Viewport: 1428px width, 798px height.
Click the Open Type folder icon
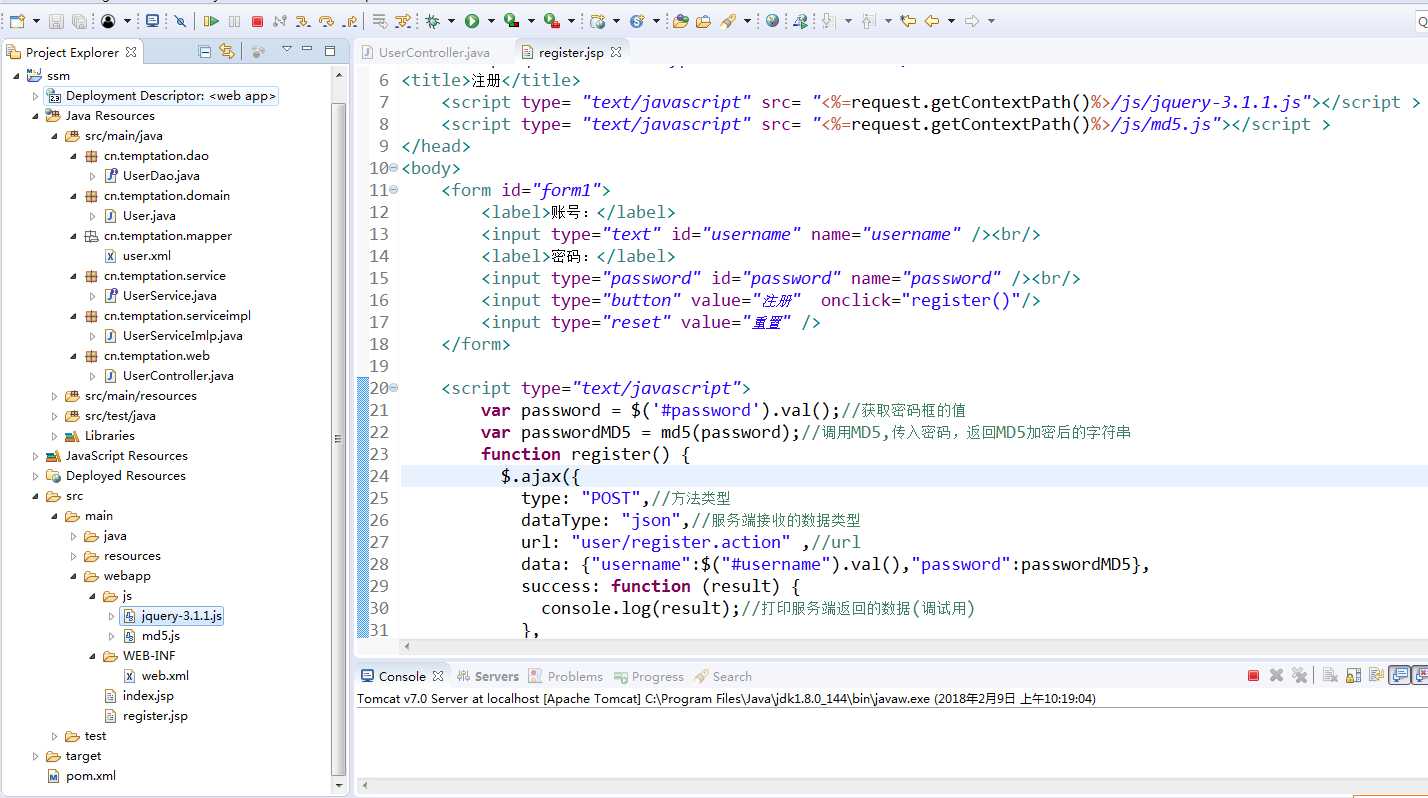[680, 21]
